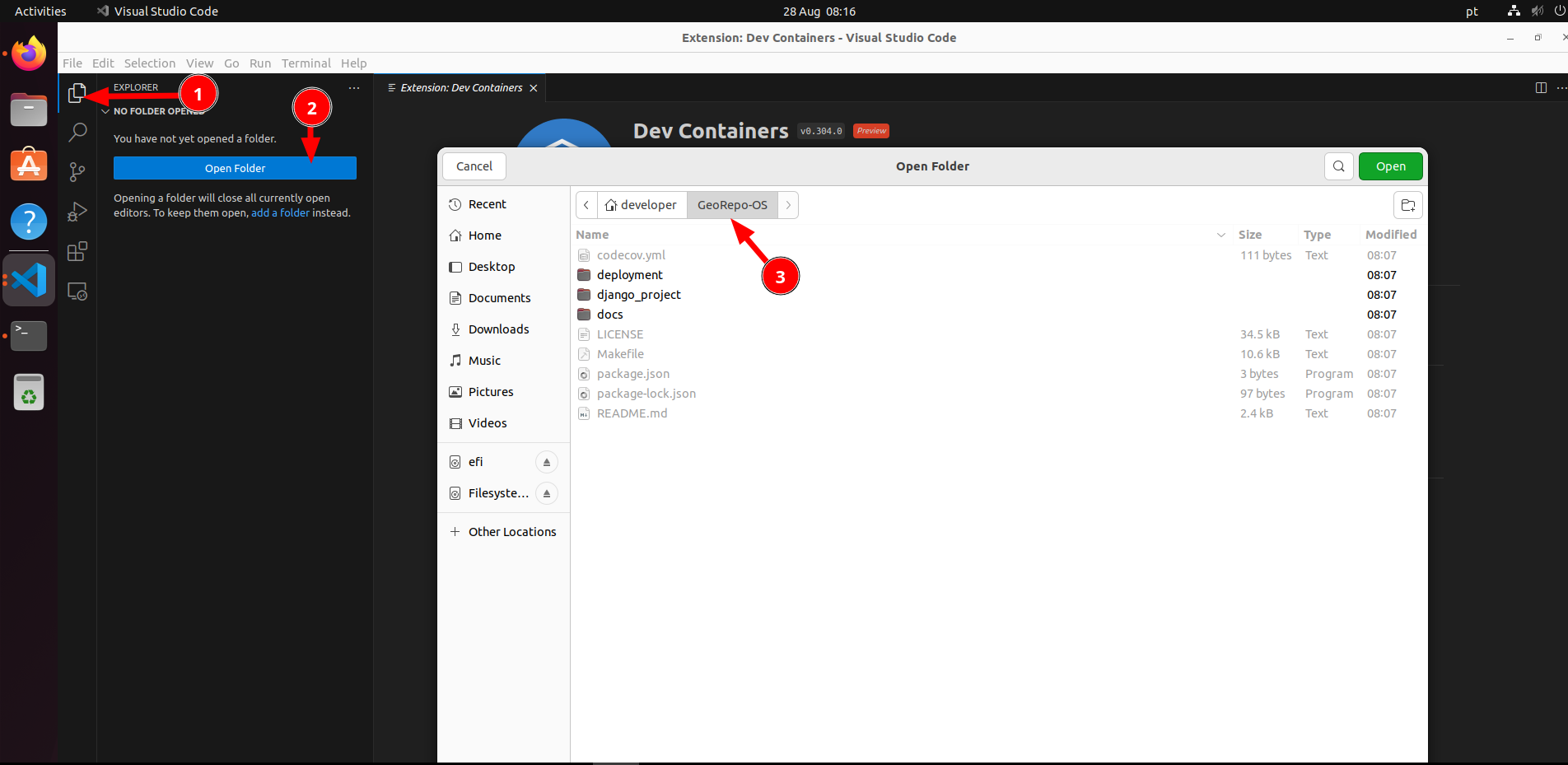The height and width of the screenshot is (765, 1568).
Task: Eject the Filesystem volume
Action: pos(547,493)
